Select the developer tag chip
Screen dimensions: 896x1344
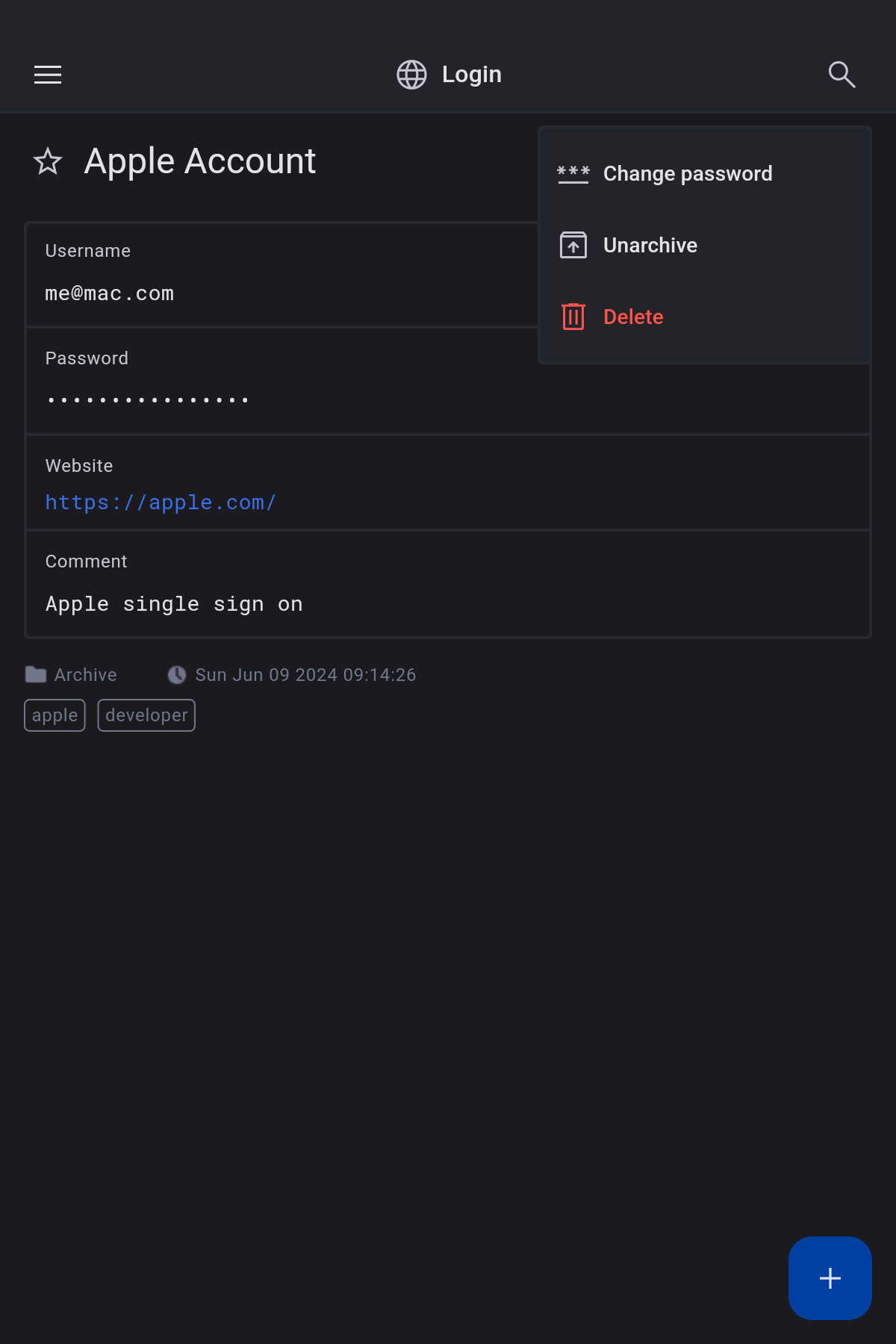pos(146,715)
